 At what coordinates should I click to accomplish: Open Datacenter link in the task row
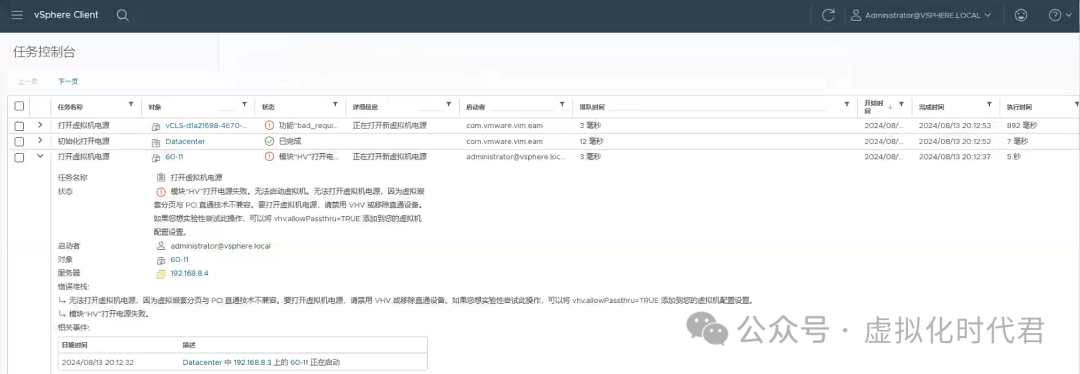coord(185,141)
